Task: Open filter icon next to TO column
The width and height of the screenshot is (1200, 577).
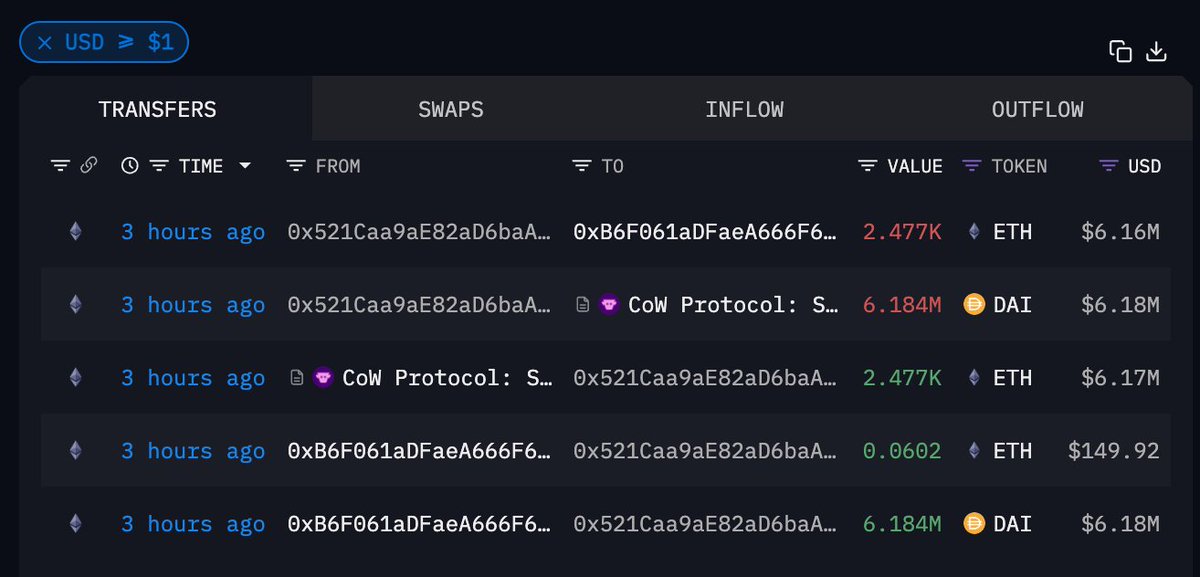Action: [x=582, y=166]
